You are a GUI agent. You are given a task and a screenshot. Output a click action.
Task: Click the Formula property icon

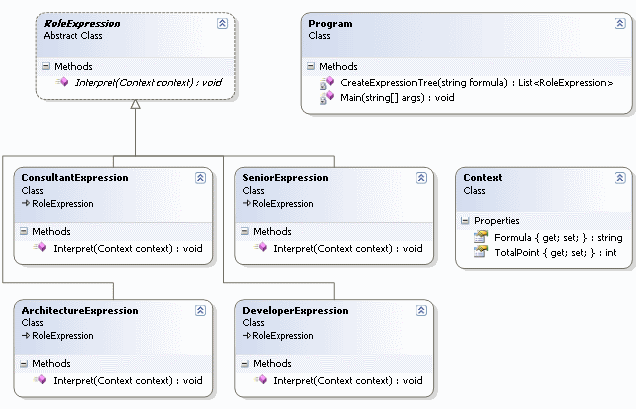click(482, 237)
